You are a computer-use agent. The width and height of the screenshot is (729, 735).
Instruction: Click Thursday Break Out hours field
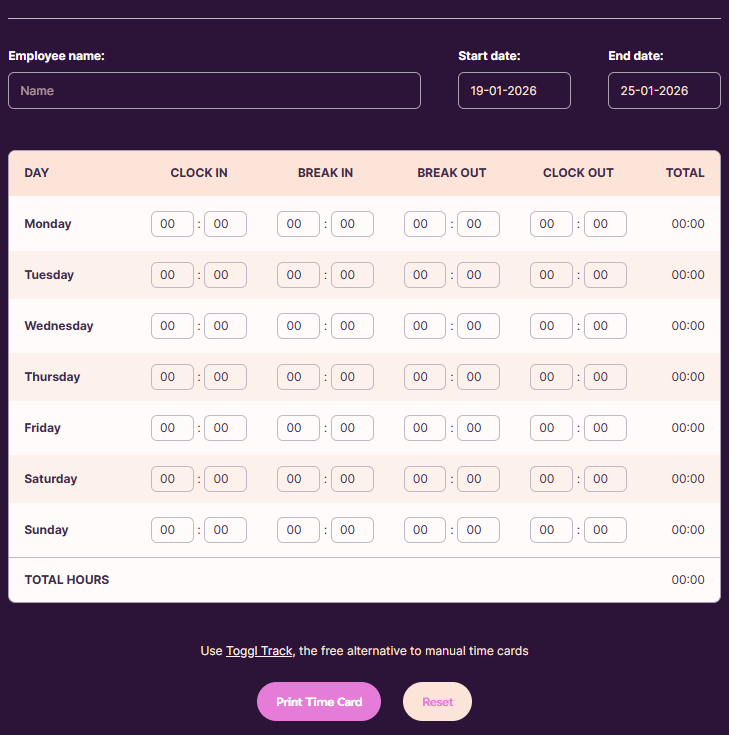pos(425,377)
